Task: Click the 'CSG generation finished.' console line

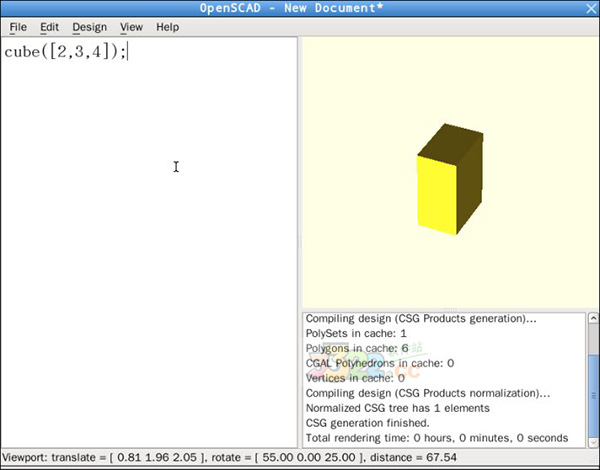Action: [367, 423]
